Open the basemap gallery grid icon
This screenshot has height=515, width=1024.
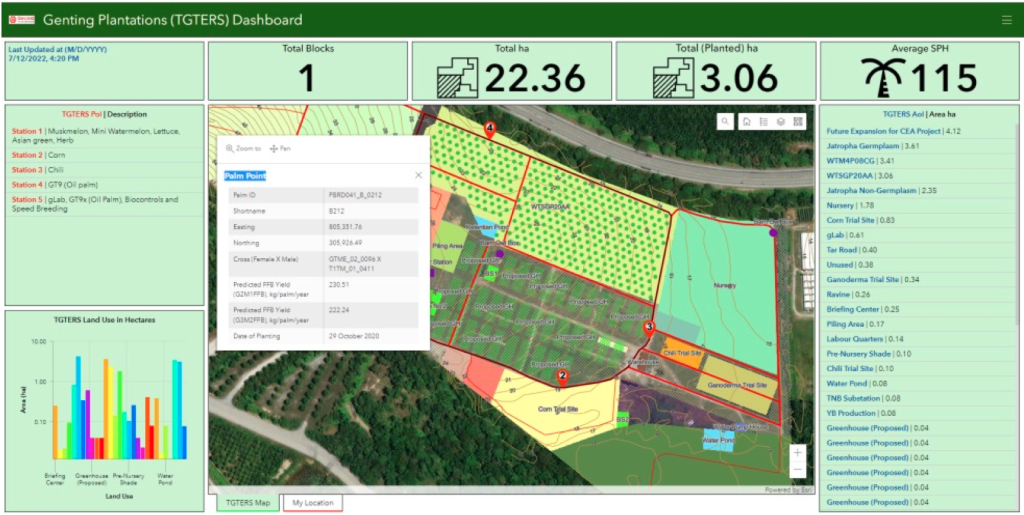[797, 121]
